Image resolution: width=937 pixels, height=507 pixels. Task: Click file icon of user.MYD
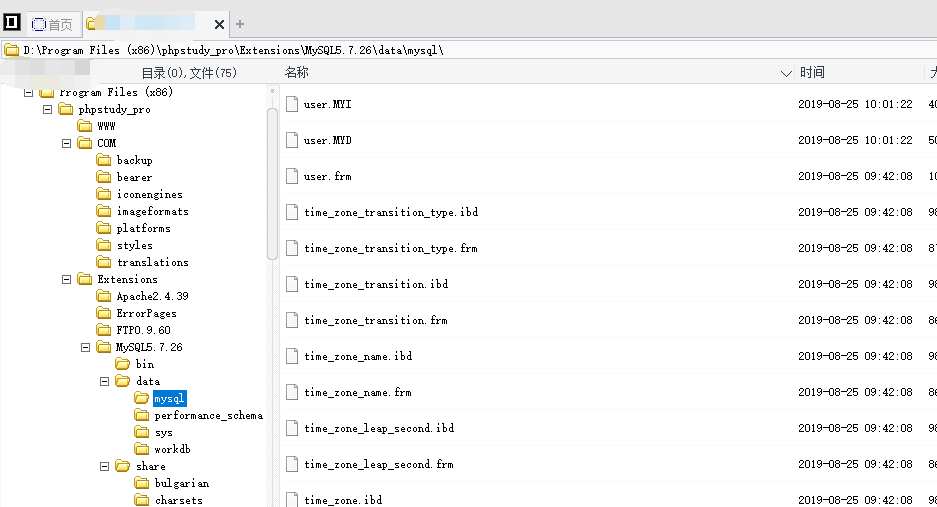292,140
